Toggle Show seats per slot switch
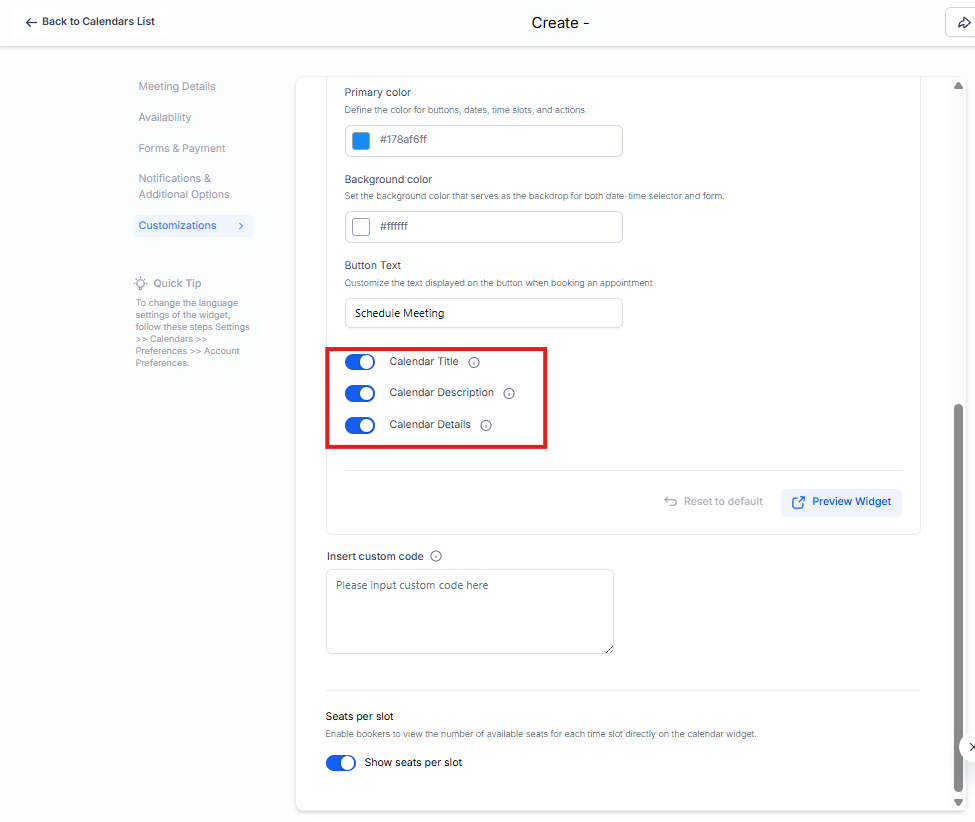 coord(341,763)
